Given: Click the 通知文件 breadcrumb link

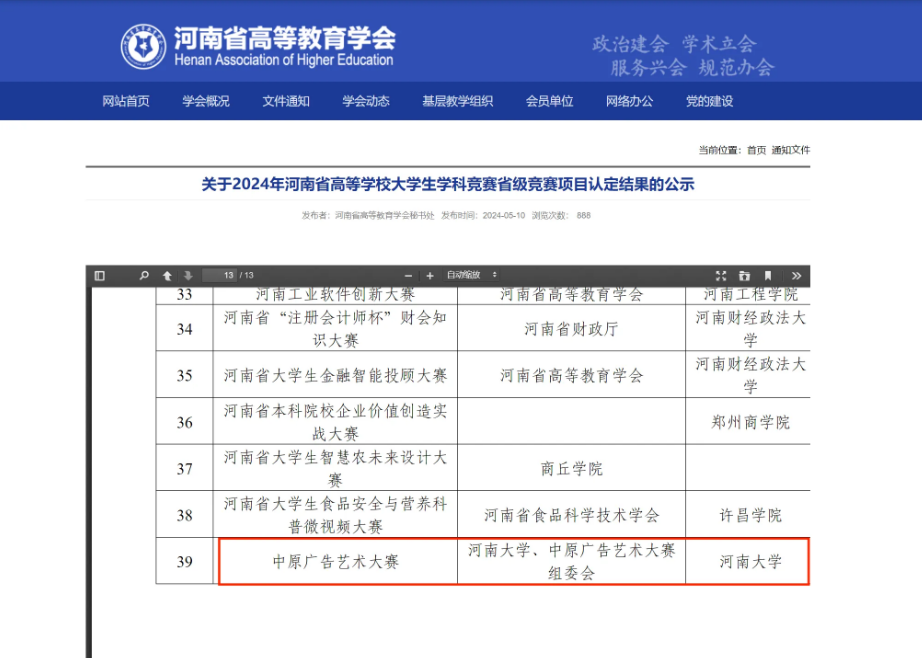Looking at the screenshot, I should tap(791, 150).
